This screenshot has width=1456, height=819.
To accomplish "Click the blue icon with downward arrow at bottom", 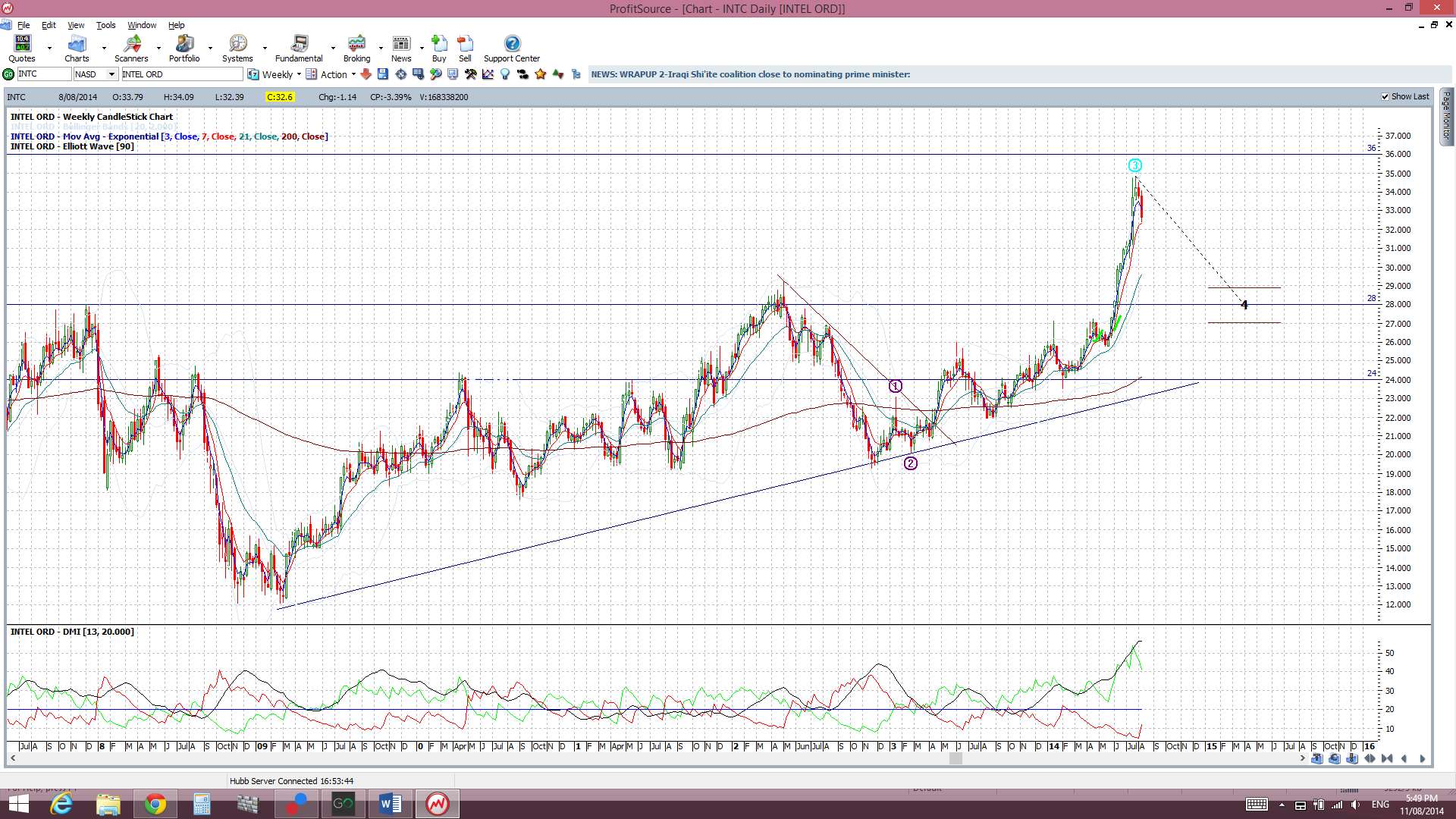I will [1351, 758].
